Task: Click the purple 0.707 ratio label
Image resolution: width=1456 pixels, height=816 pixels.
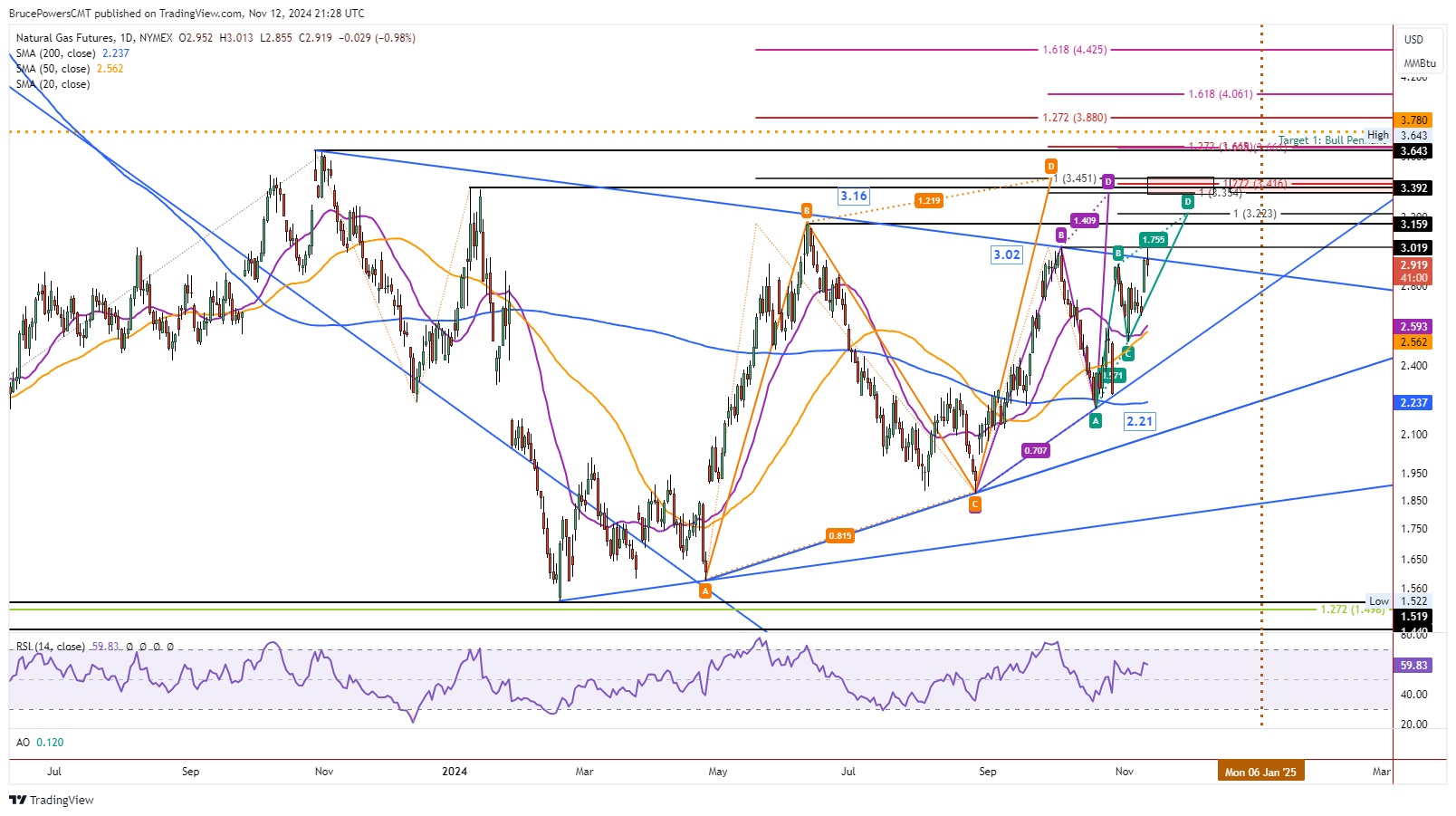Action: point(1035,450)
